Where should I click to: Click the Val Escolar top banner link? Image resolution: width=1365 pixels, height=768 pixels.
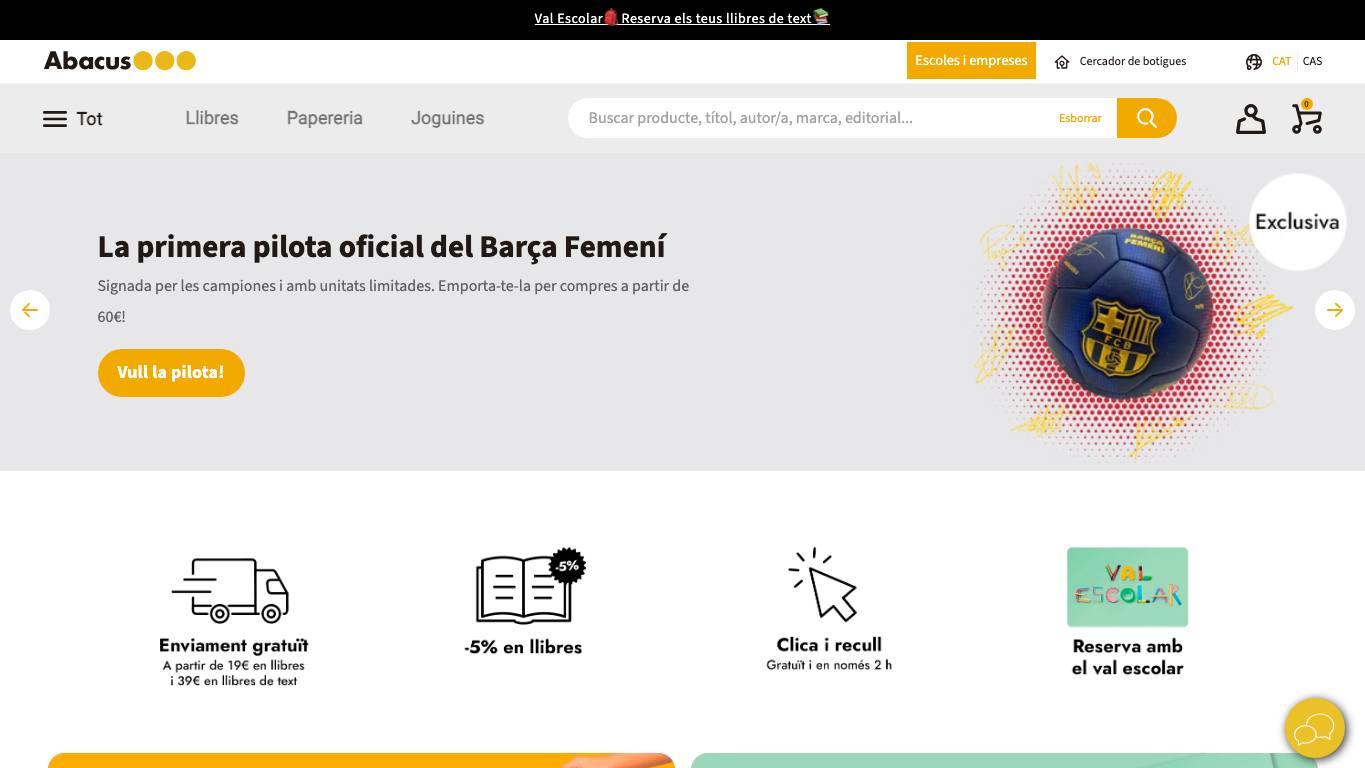point(682,18)
